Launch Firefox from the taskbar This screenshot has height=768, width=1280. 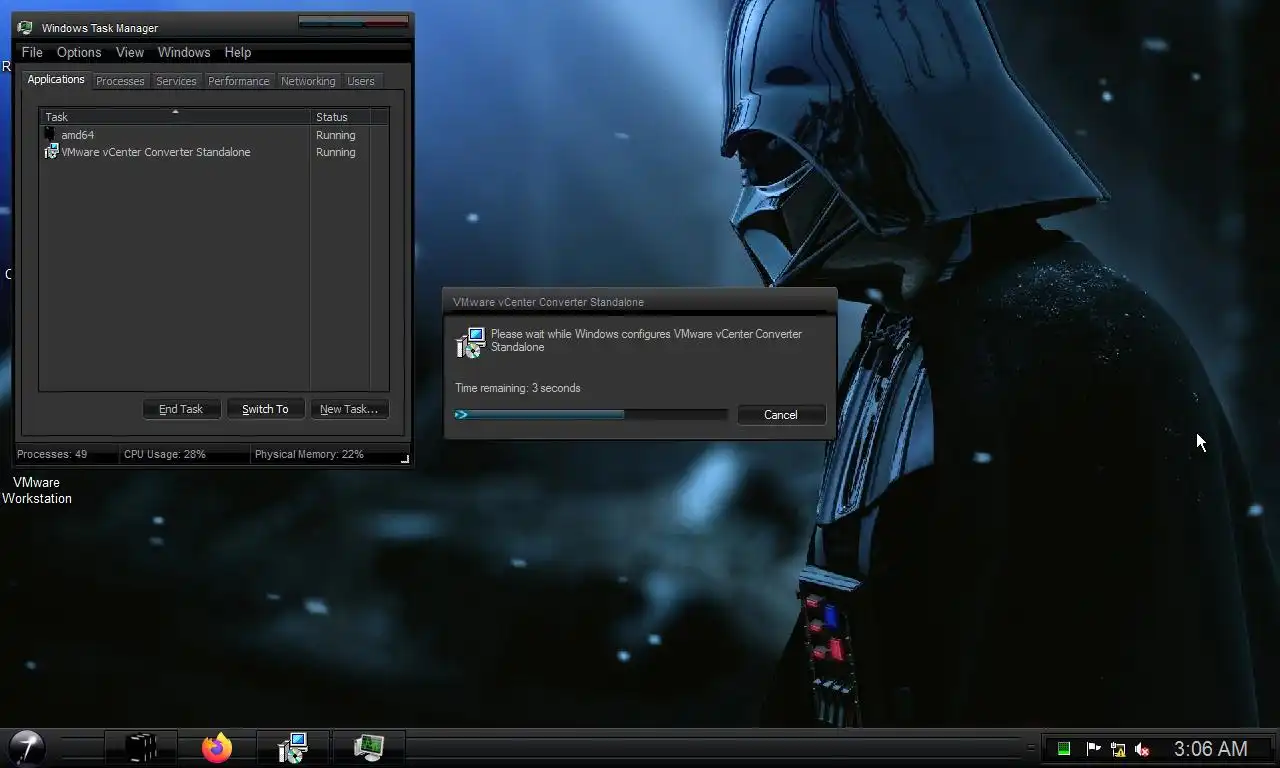tap(217, 747)
